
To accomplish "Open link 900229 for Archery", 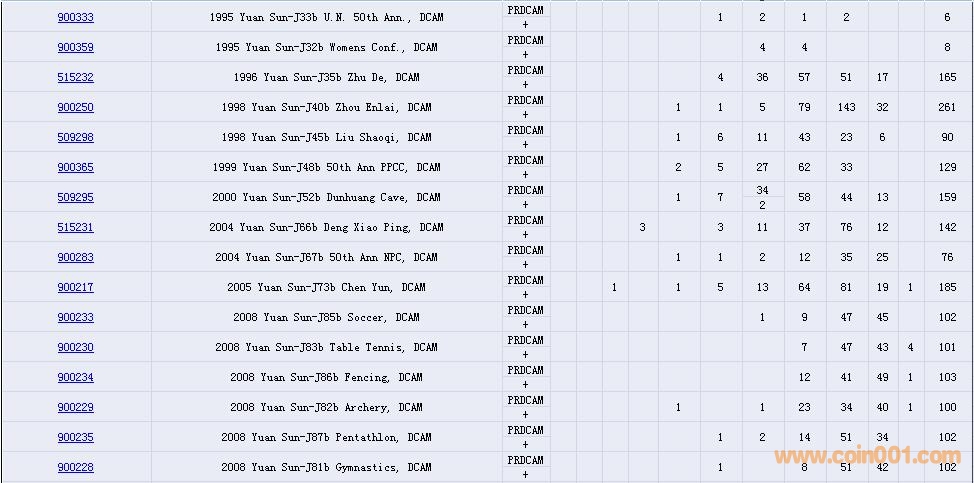I will click(x=75, y=407).
